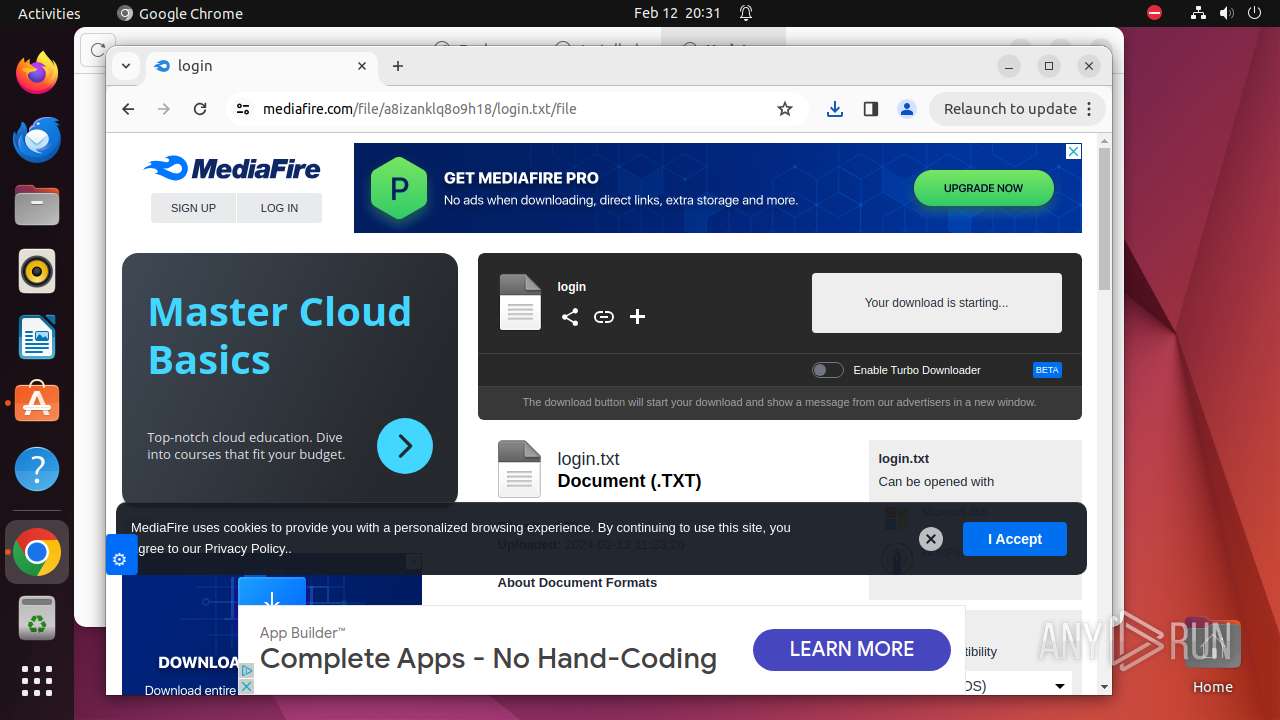Select the login tab
The height and width of the screenshot is (720, 1280).
click(262, 66)
